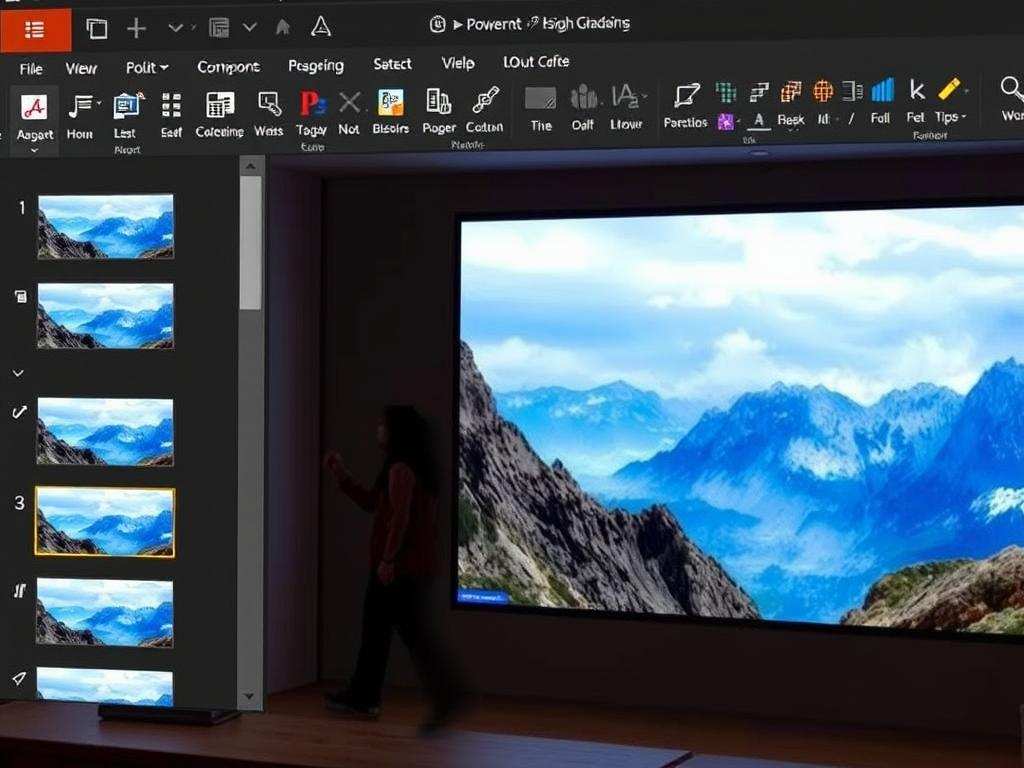Click the Not X icon

[349, 103]
